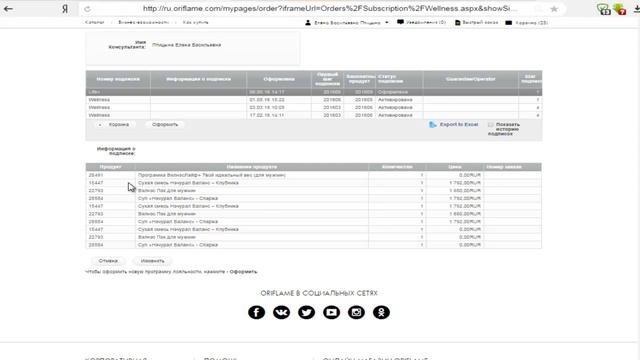The width and height of the screenshot is (640, 360).
Task: Open Oriflame's VK page icon
Action: point(281,312)
